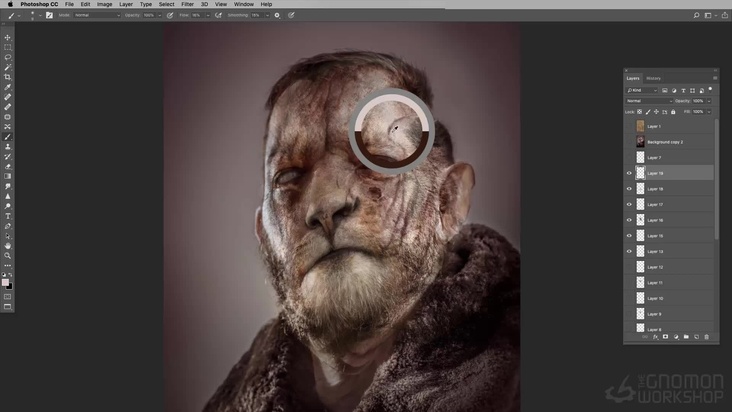Hide Layer 16 with eye icon
This screenshot has width=732, height=412.
point(629,220)
